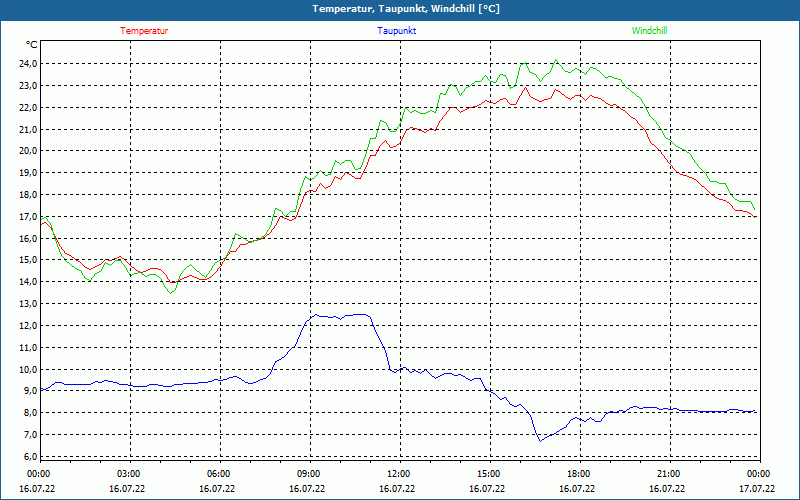Click the 03:00 time label on x-axis
This screenshot has width=800, height=500.
pyautogui.click(x=128, y=474)
